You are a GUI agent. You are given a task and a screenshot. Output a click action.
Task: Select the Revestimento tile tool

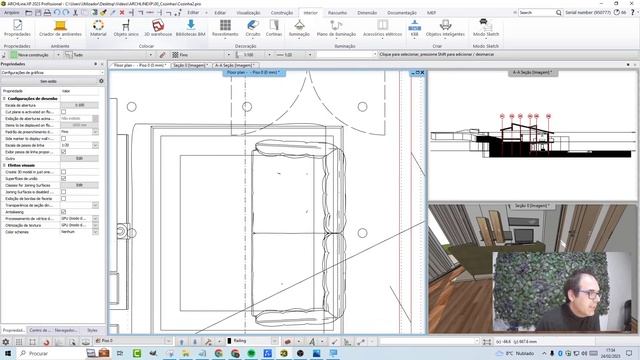pos(225,28)
